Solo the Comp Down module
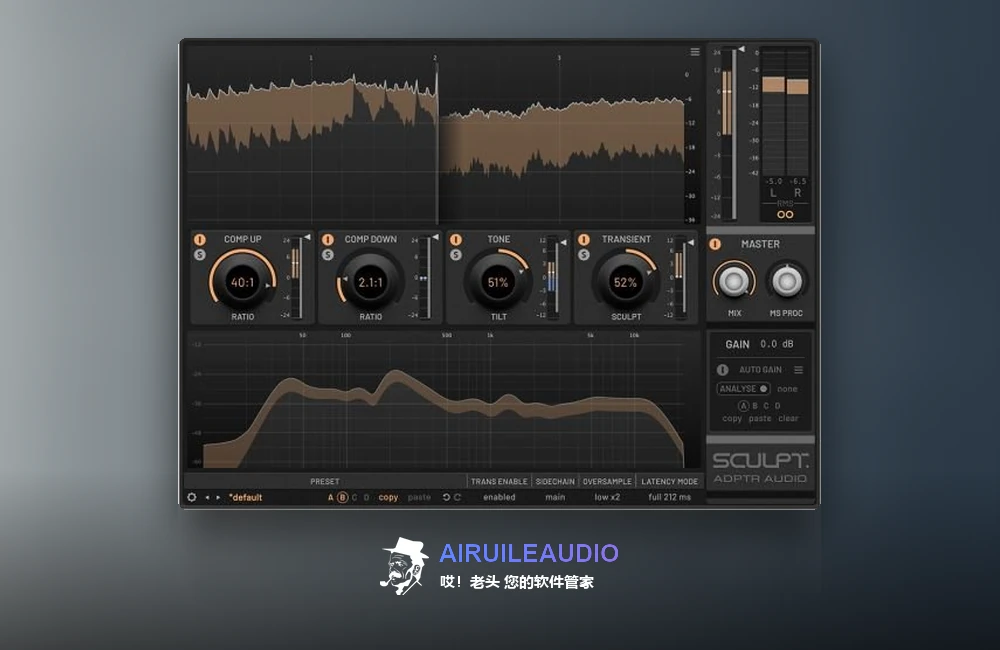 [x=328, y=255]
